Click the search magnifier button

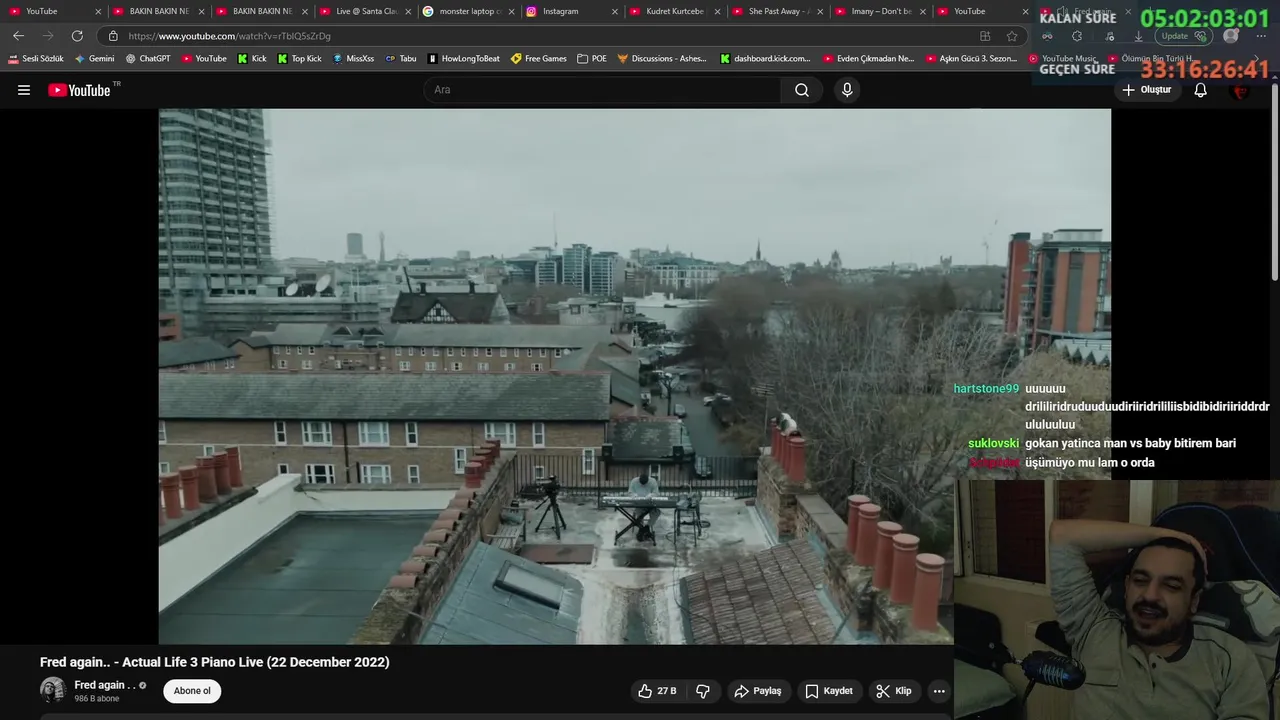(x=802, y=90)
